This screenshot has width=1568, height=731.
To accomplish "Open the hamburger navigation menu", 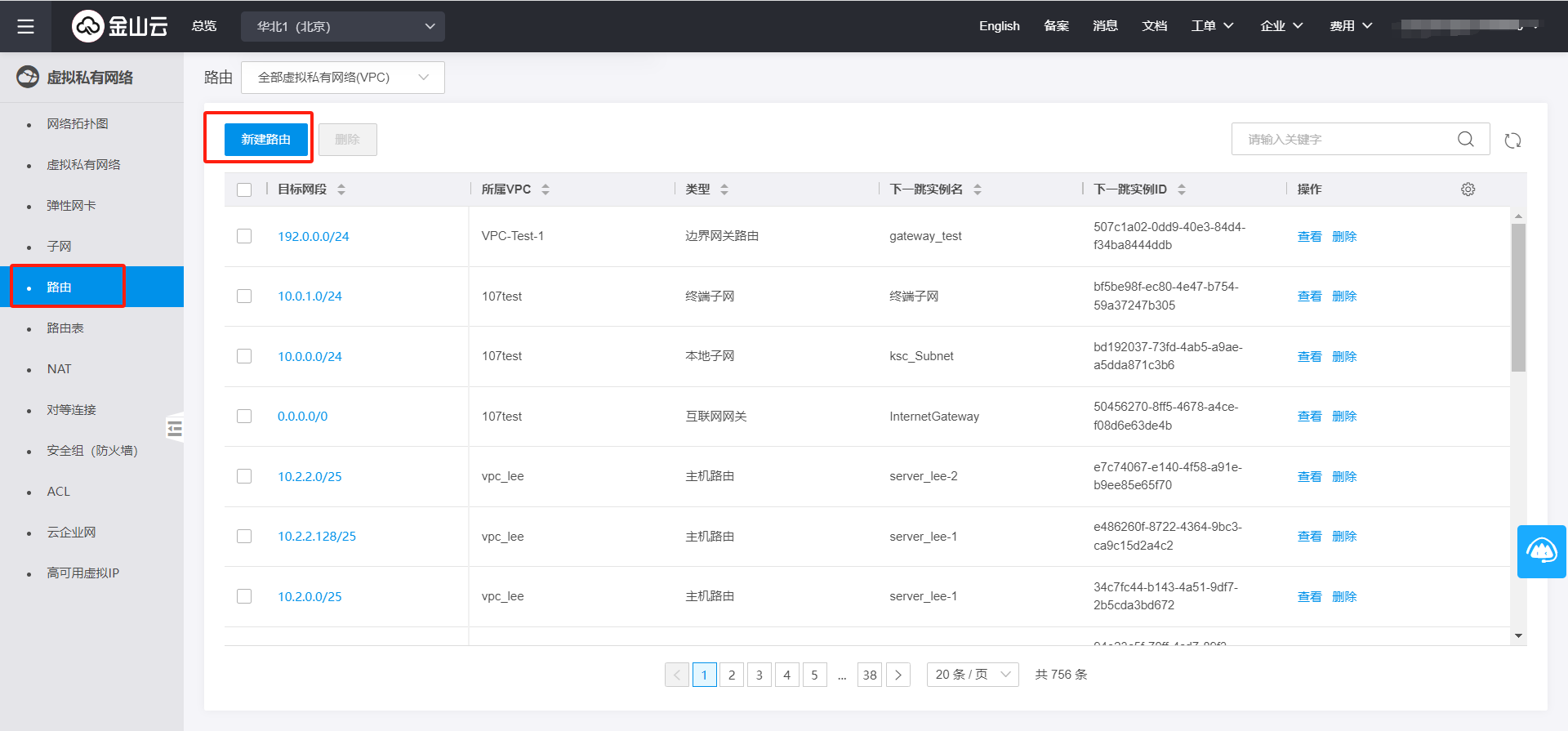I will 25,26.
